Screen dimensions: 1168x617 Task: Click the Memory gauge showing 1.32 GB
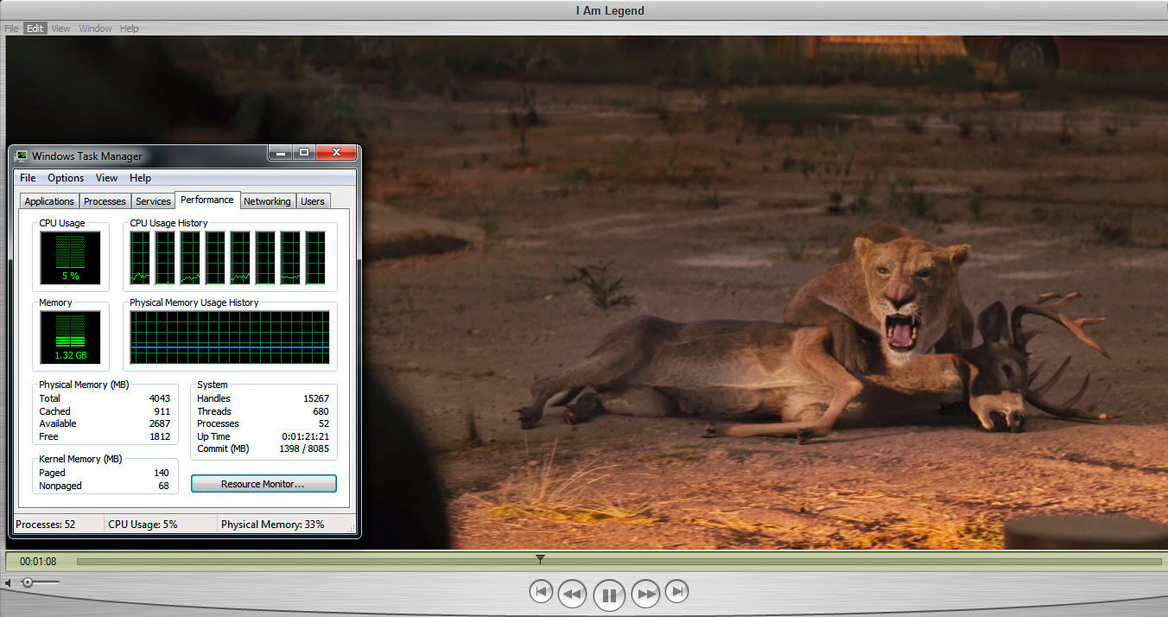coord(70,338)
